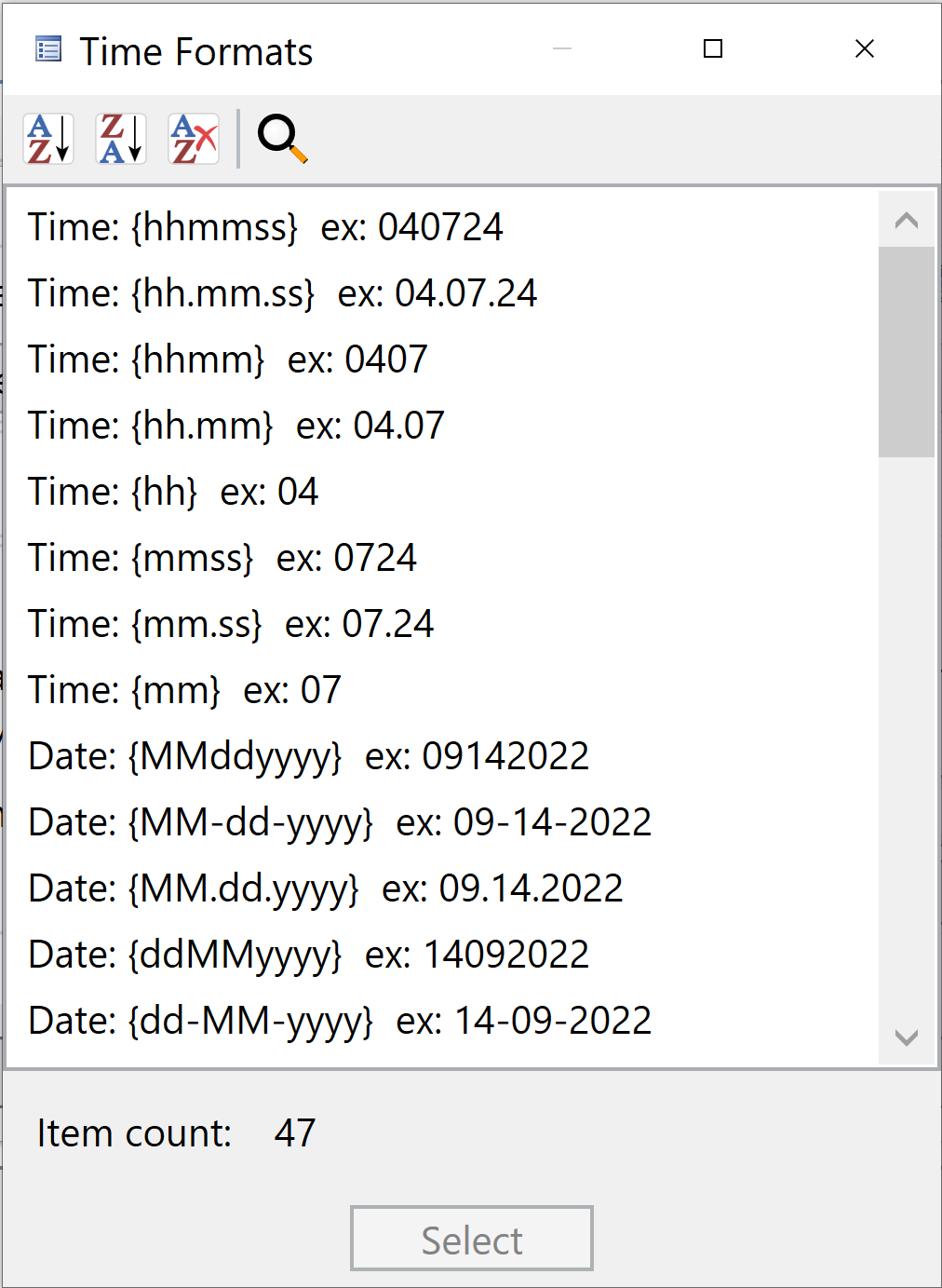The height and width of the screenshot is (1288, 942).
Task: Click the vertical scrollbar thumb
Action: point(906,351)
